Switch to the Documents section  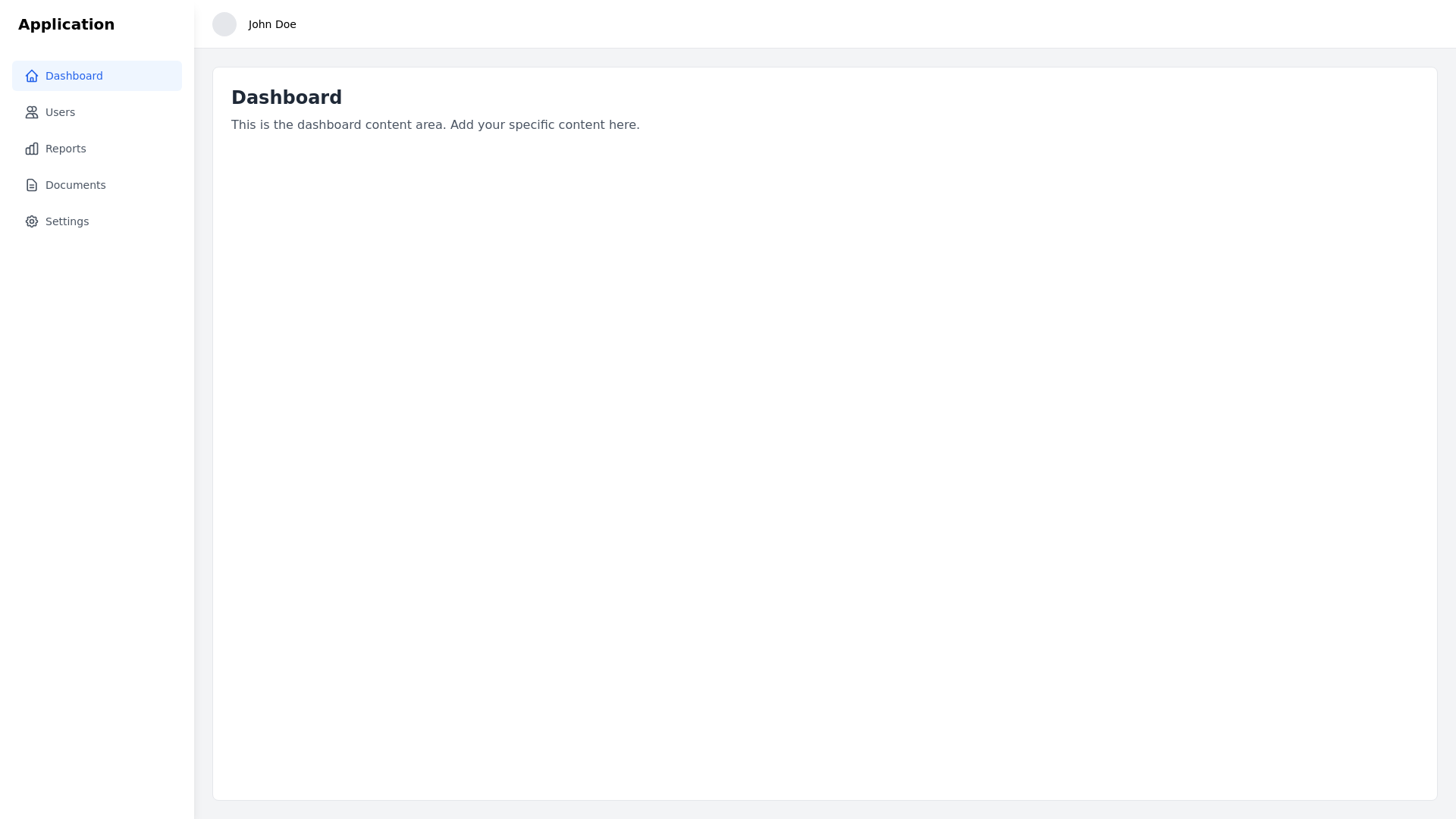75,185
